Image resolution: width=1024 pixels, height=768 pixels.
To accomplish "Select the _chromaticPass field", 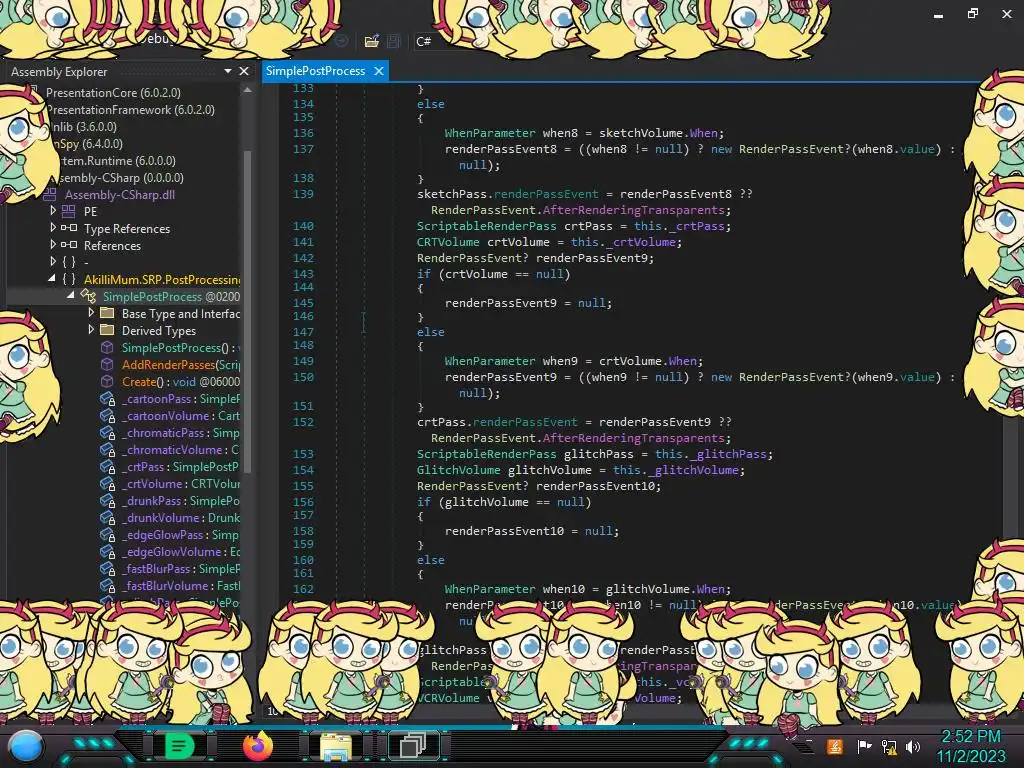I will (181, 432).
